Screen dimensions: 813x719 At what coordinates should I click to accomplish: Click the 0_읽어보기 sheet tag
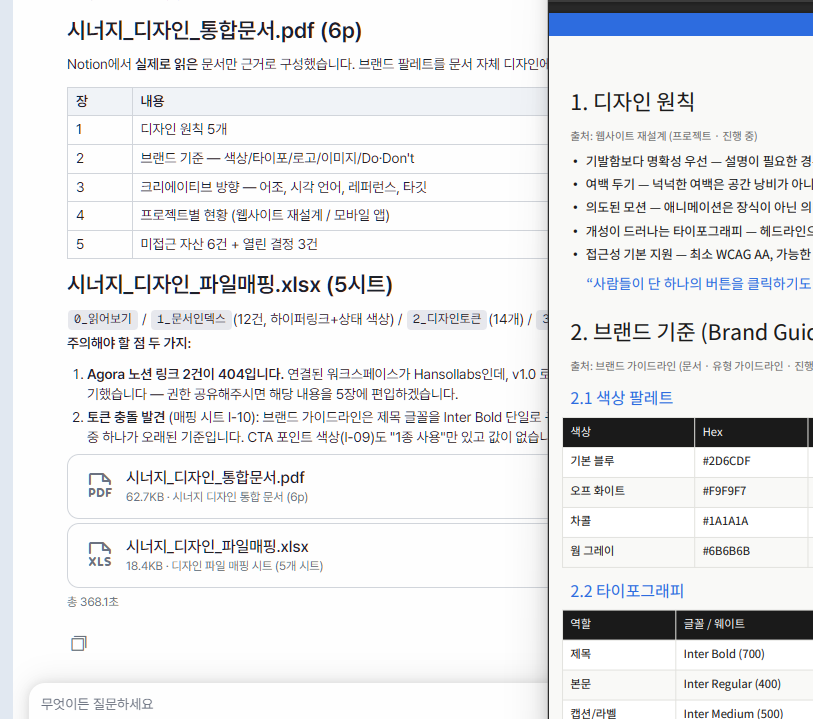point(102,319)
